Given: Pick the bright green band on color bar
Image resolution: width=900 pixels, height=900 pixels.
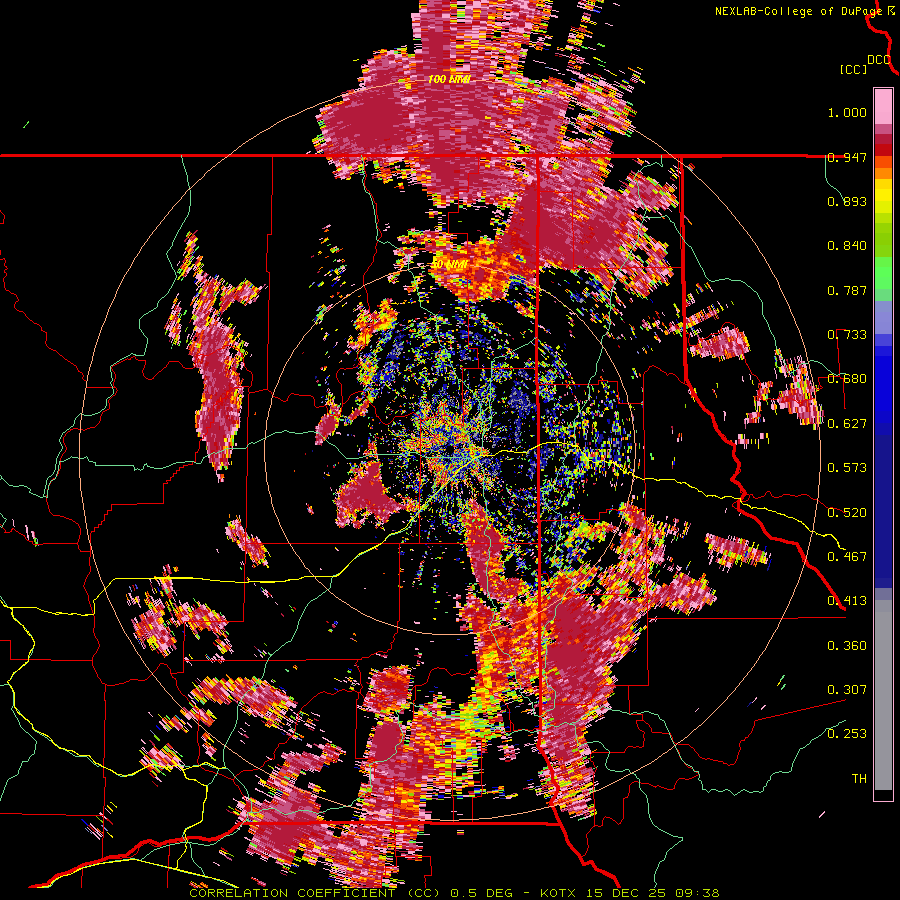Looking at the screenshot, I should pos(883,273).
